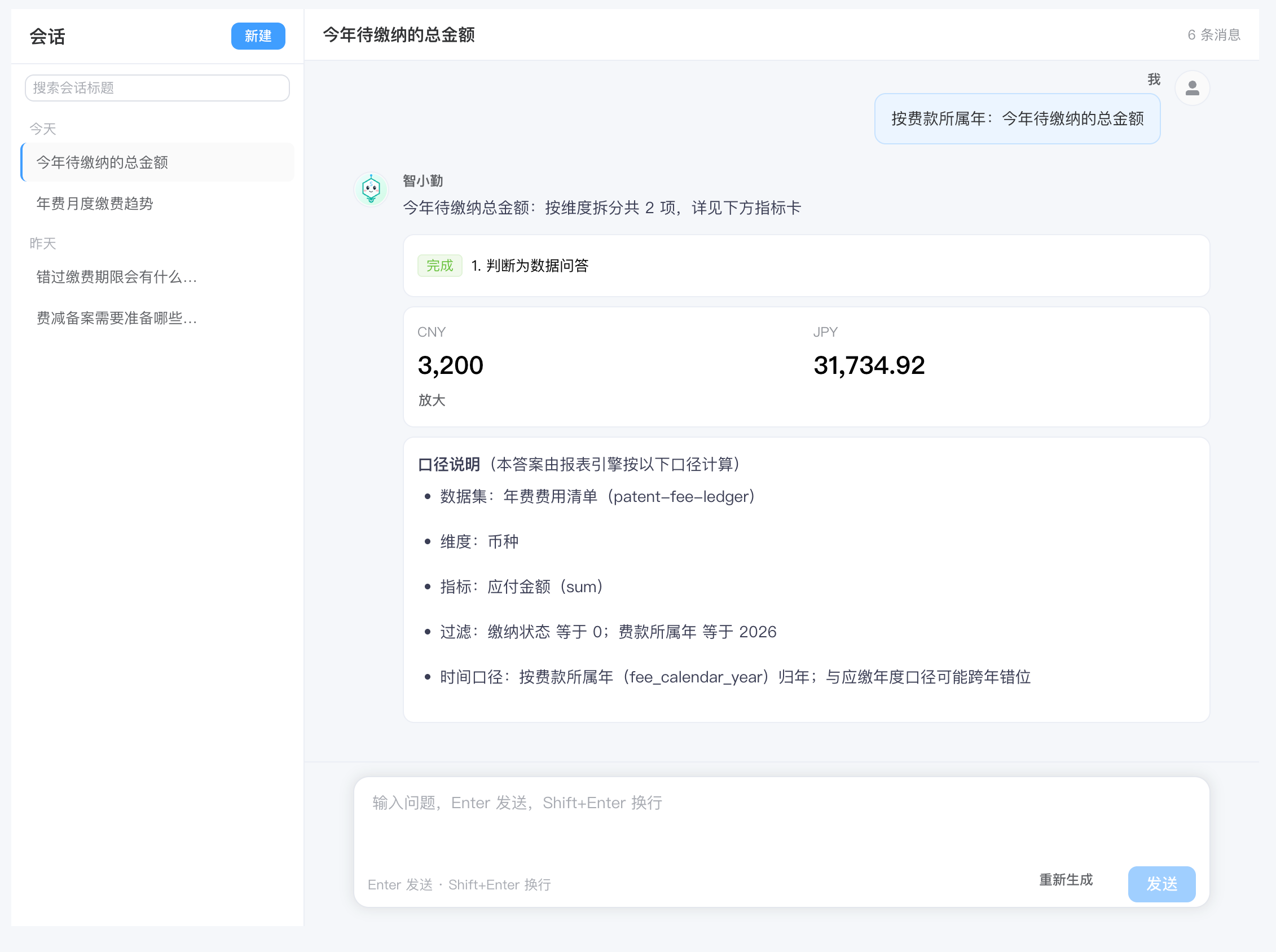Click the 口径说明 heading
This screenshot has width=1276, height=952.
click(449, 464)
